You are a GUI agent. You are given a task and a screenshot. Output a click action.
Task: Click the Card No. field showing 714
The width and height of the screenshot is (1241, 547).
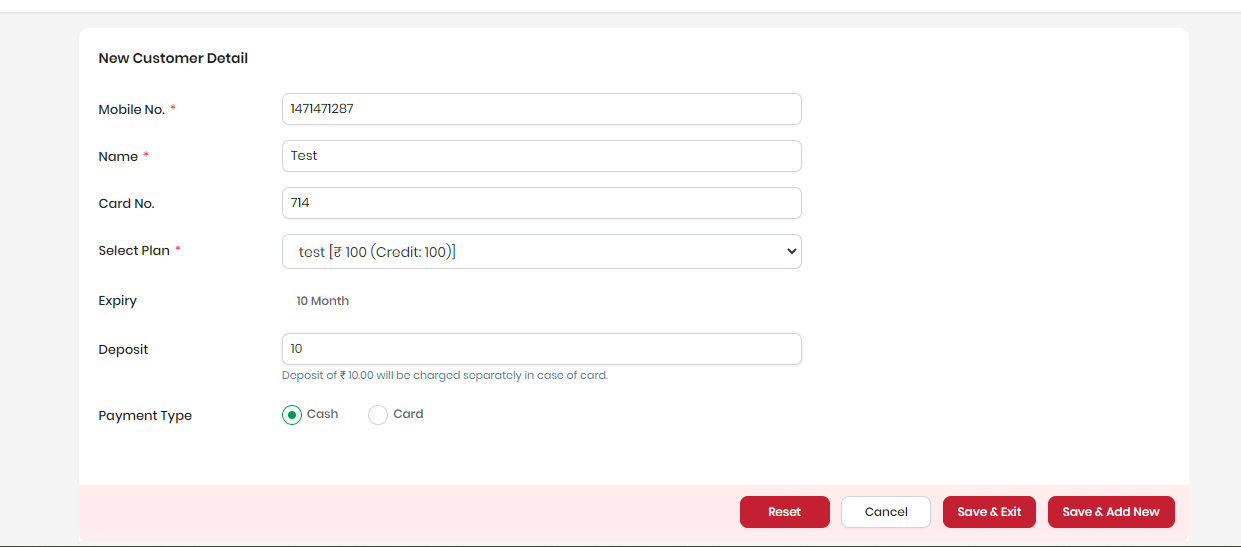[541, 203]
